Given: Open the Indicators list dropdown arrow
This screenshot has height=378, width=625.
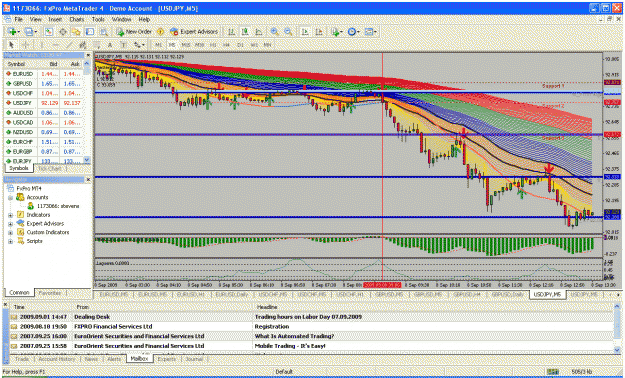Looking at the screenshot, I should (x=341, y=32).
